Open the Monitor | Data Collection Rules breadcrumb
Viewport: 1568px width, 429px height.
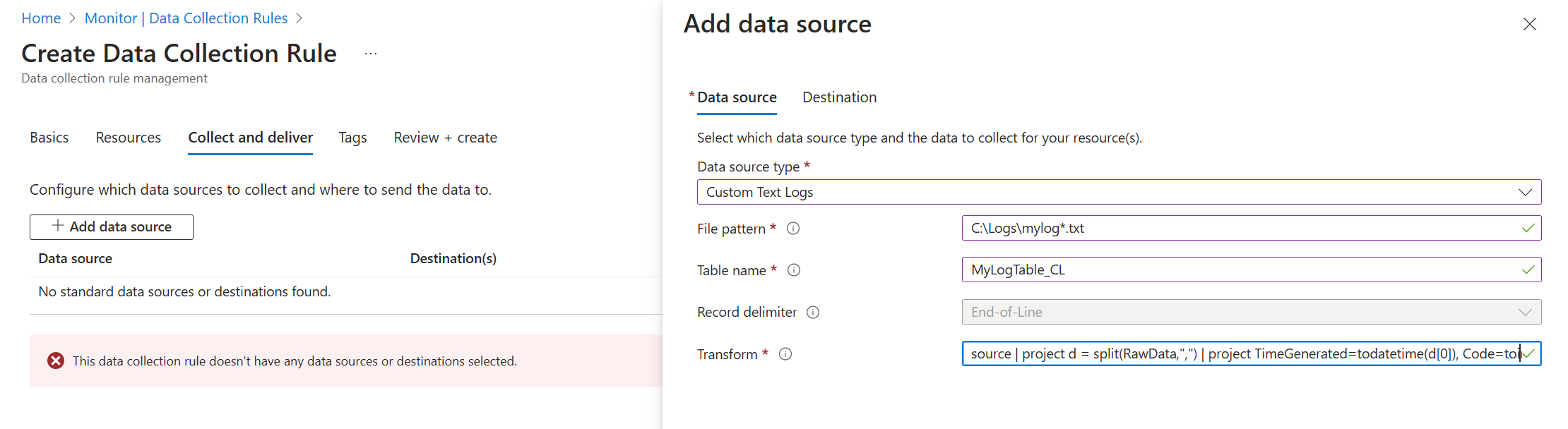pos(186,18)
